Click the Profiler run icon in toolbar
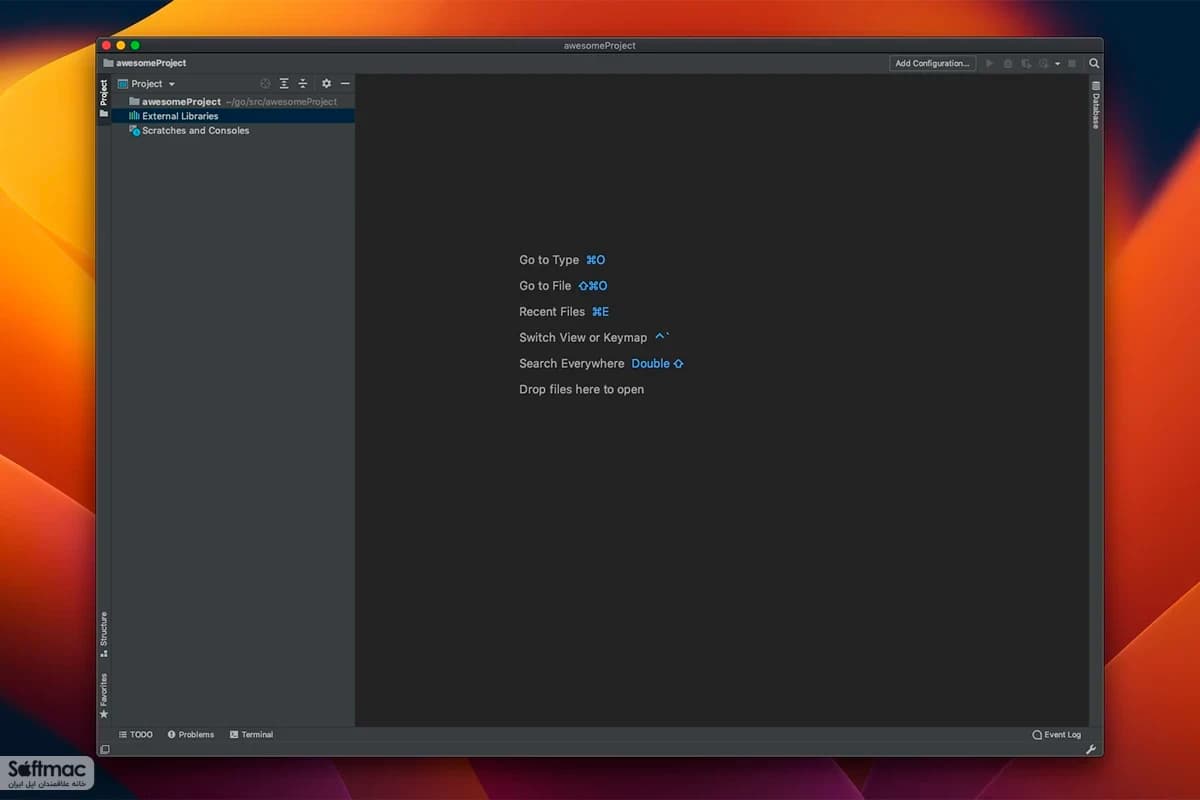The height and width of the screenshot is (800, 1200). coord(1043,63)
